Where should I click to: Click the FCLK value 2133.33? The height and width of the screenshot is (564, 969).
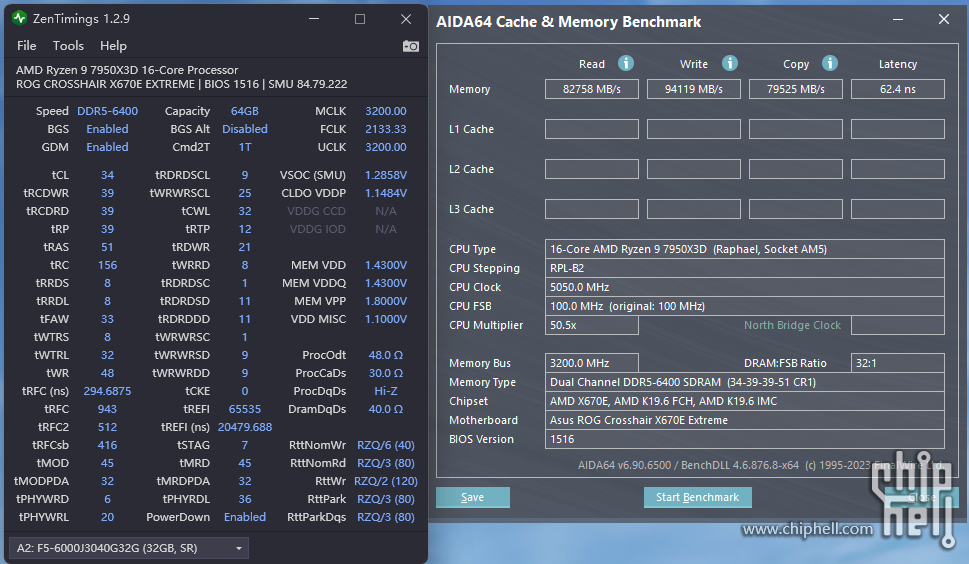tap(386, 129)
